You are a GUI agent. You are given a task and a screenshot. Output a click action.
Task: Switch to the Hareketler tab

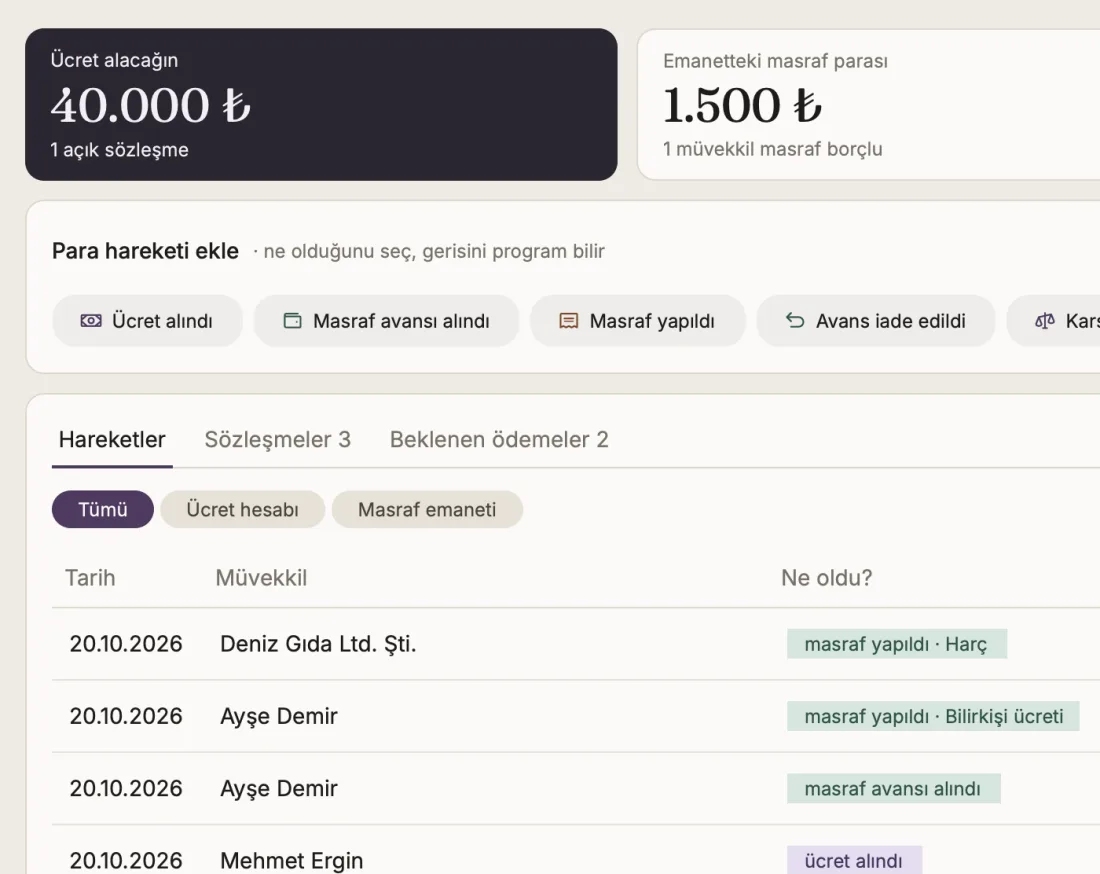(112, 440)
